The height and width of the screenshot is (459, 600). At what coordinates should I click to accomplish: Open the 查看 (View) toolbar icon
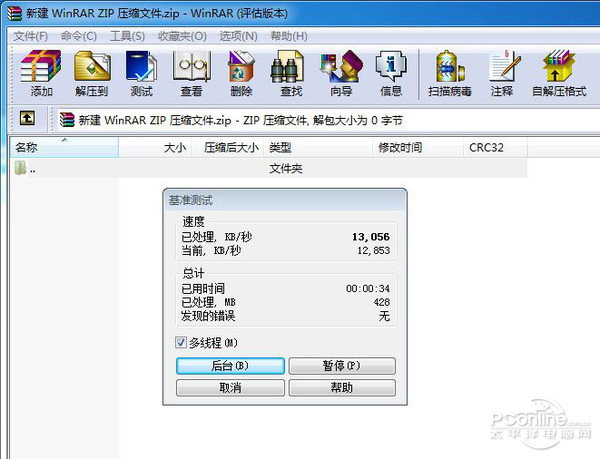191,73
